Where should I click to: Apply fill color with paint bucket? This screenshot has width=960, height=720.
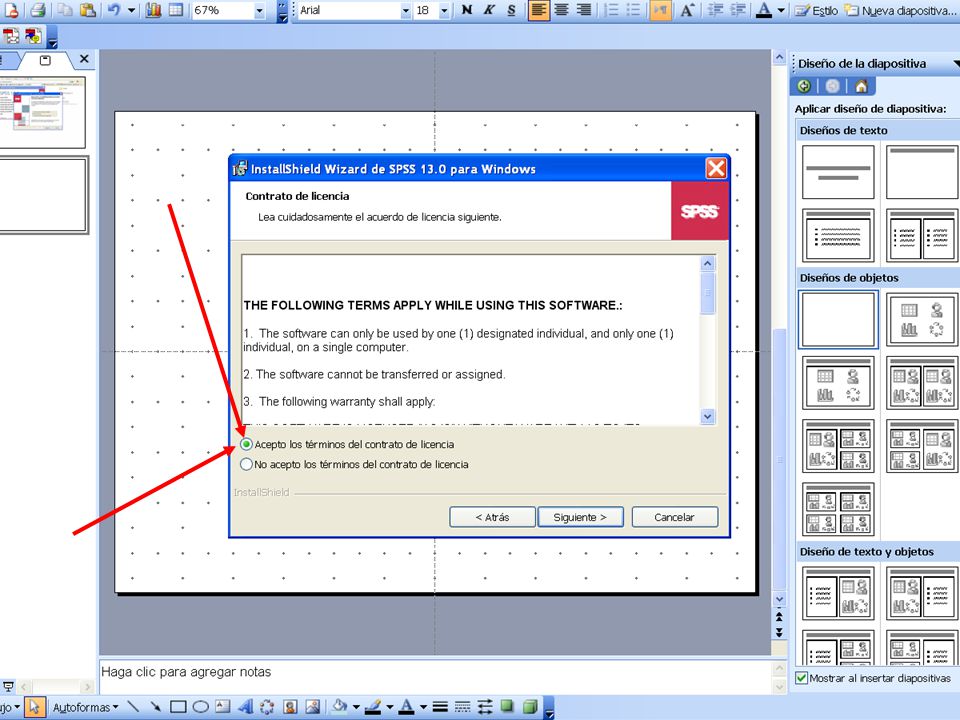click(x=340, y=707)
